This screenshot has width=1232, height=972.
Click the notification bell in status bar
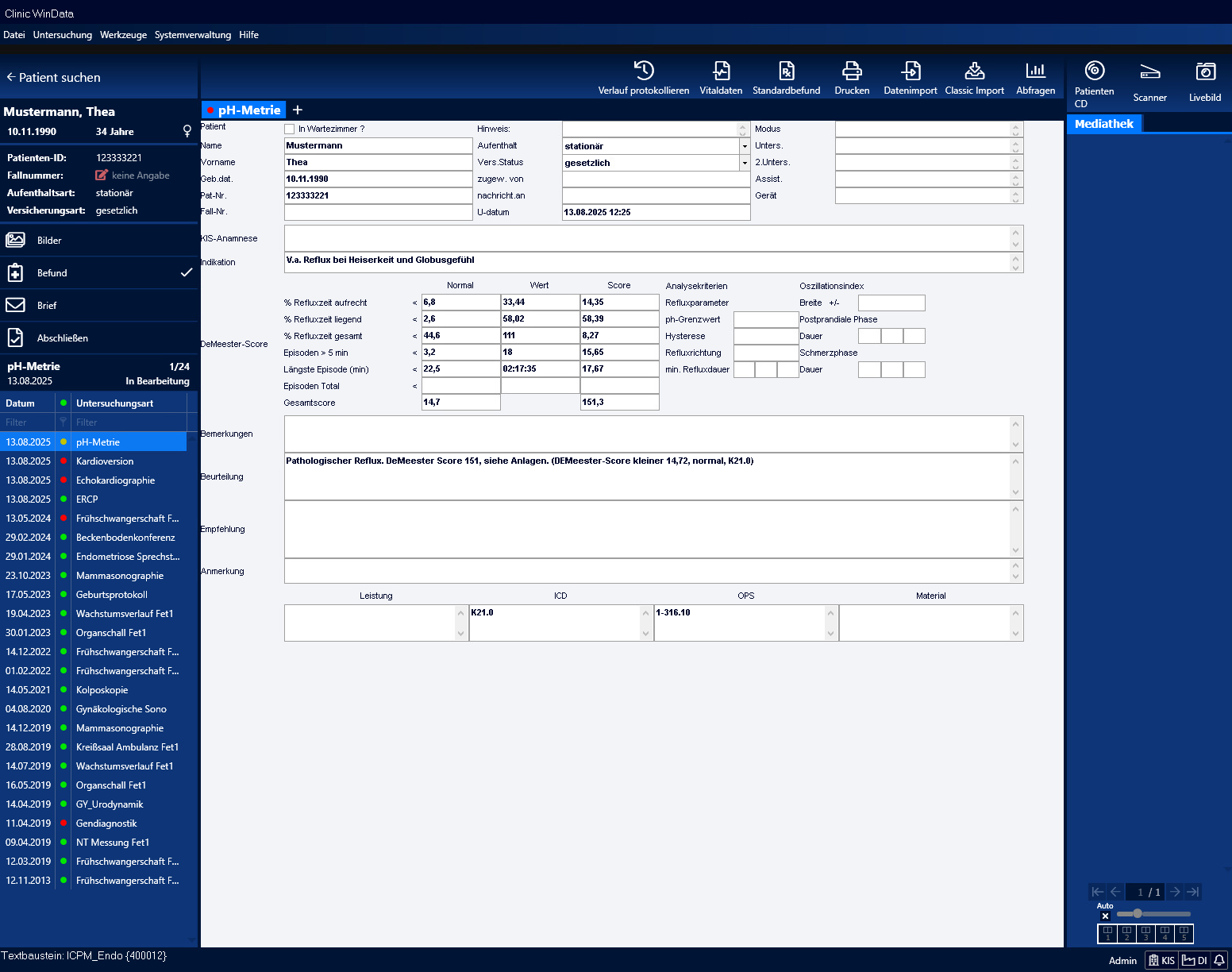tap(1219, 960)
